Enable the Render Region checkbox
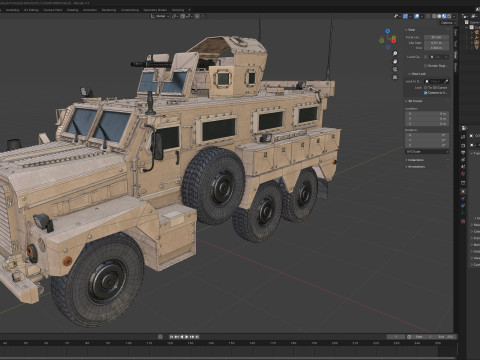This screenshot has height=360, width=480. coord(425,66)
